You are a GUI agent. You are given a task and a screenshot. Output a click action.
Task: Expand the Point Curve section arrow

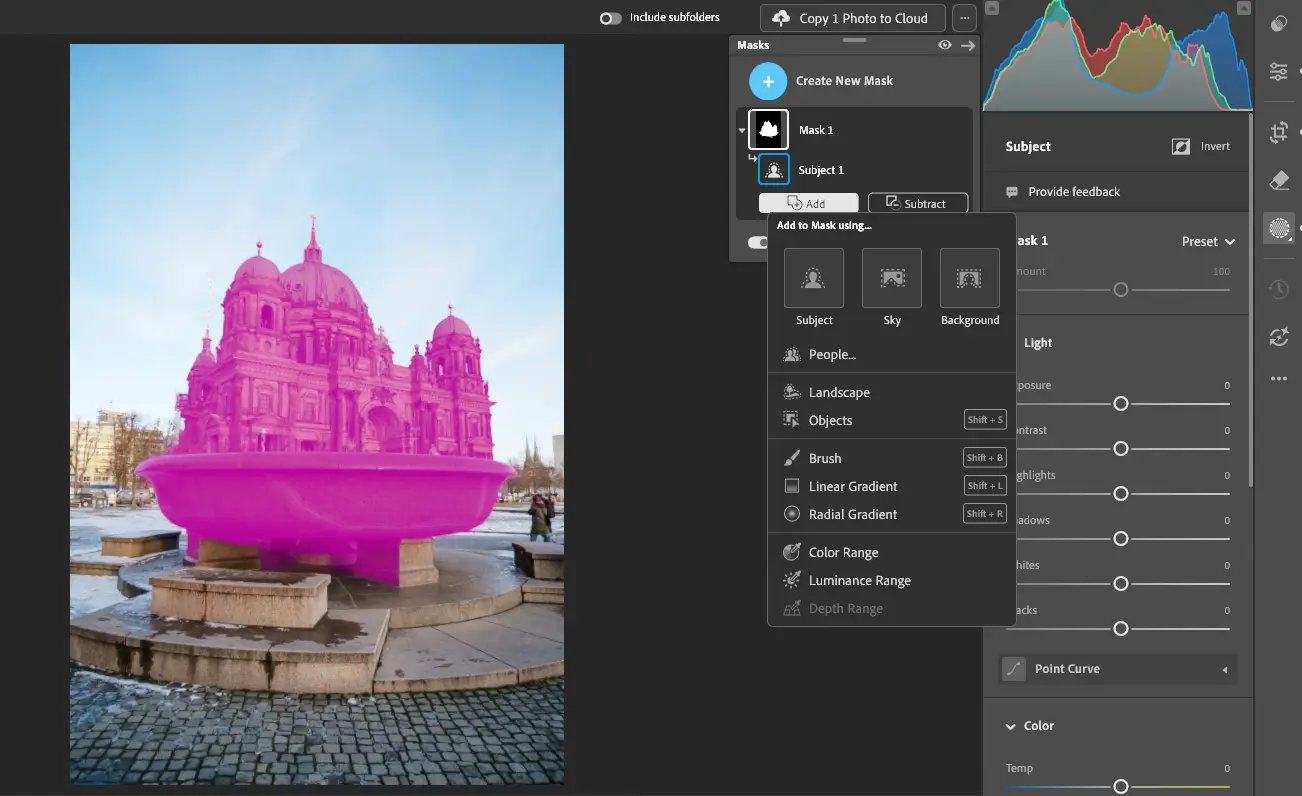pyautogui.click(x=1225, y=669)
